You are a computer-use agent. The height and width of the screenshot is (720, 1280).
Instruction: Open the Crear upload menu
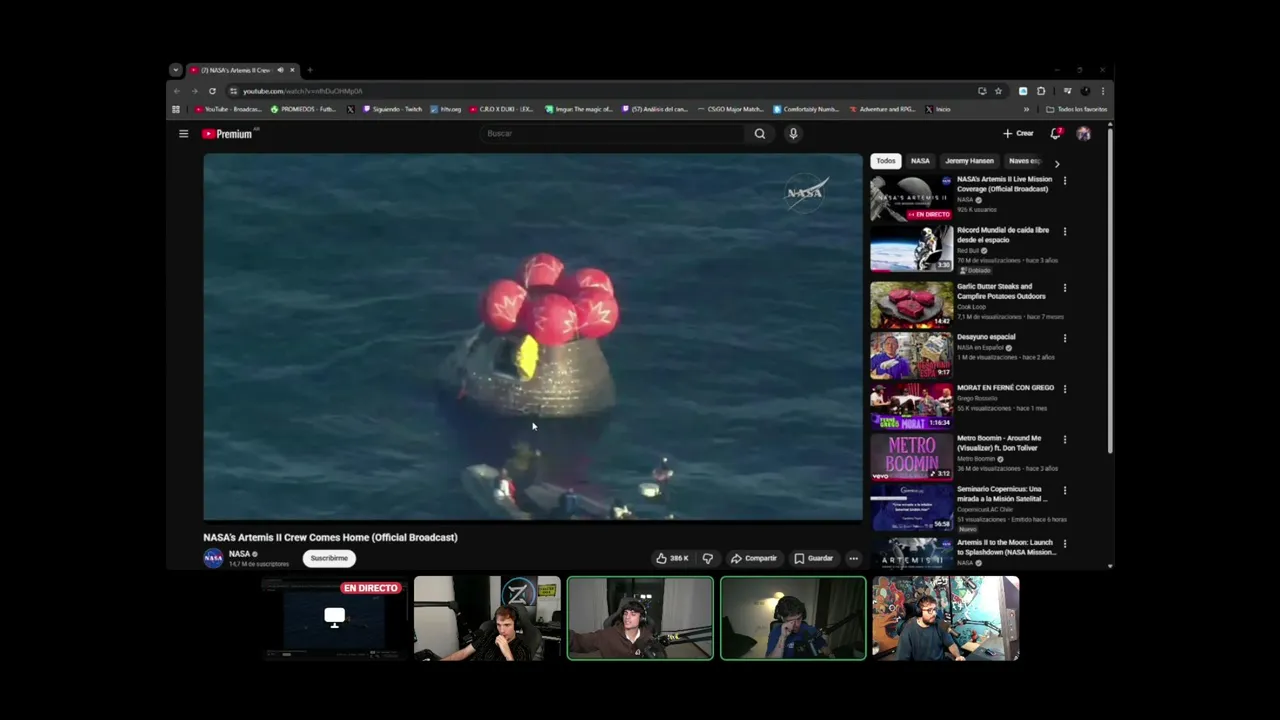pos(1018,134)
